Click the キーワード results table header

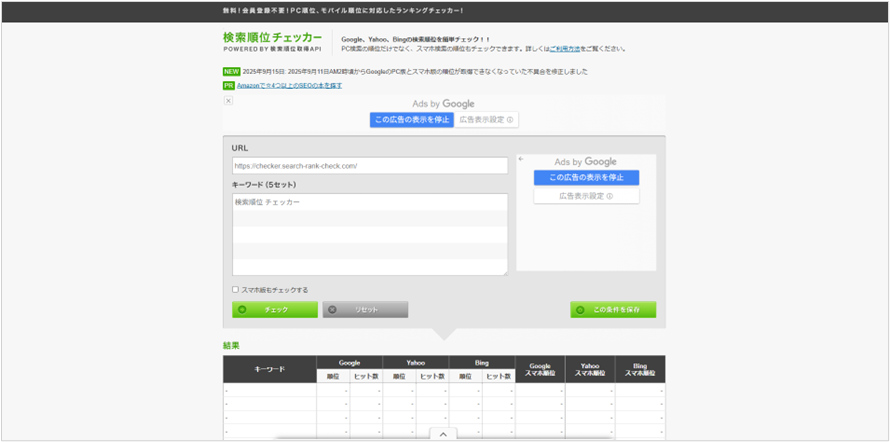click(269, 370)
